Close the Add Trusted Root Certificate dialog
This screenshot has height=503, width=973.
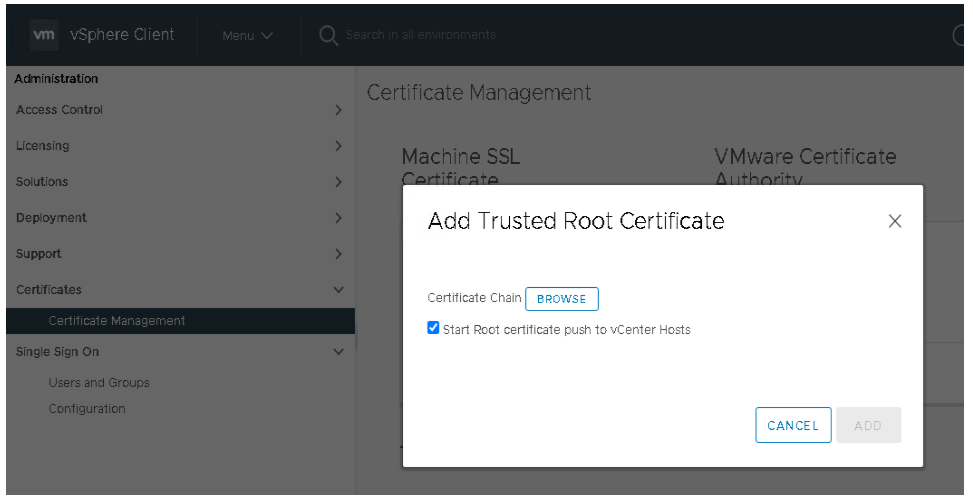coord(894,221)
